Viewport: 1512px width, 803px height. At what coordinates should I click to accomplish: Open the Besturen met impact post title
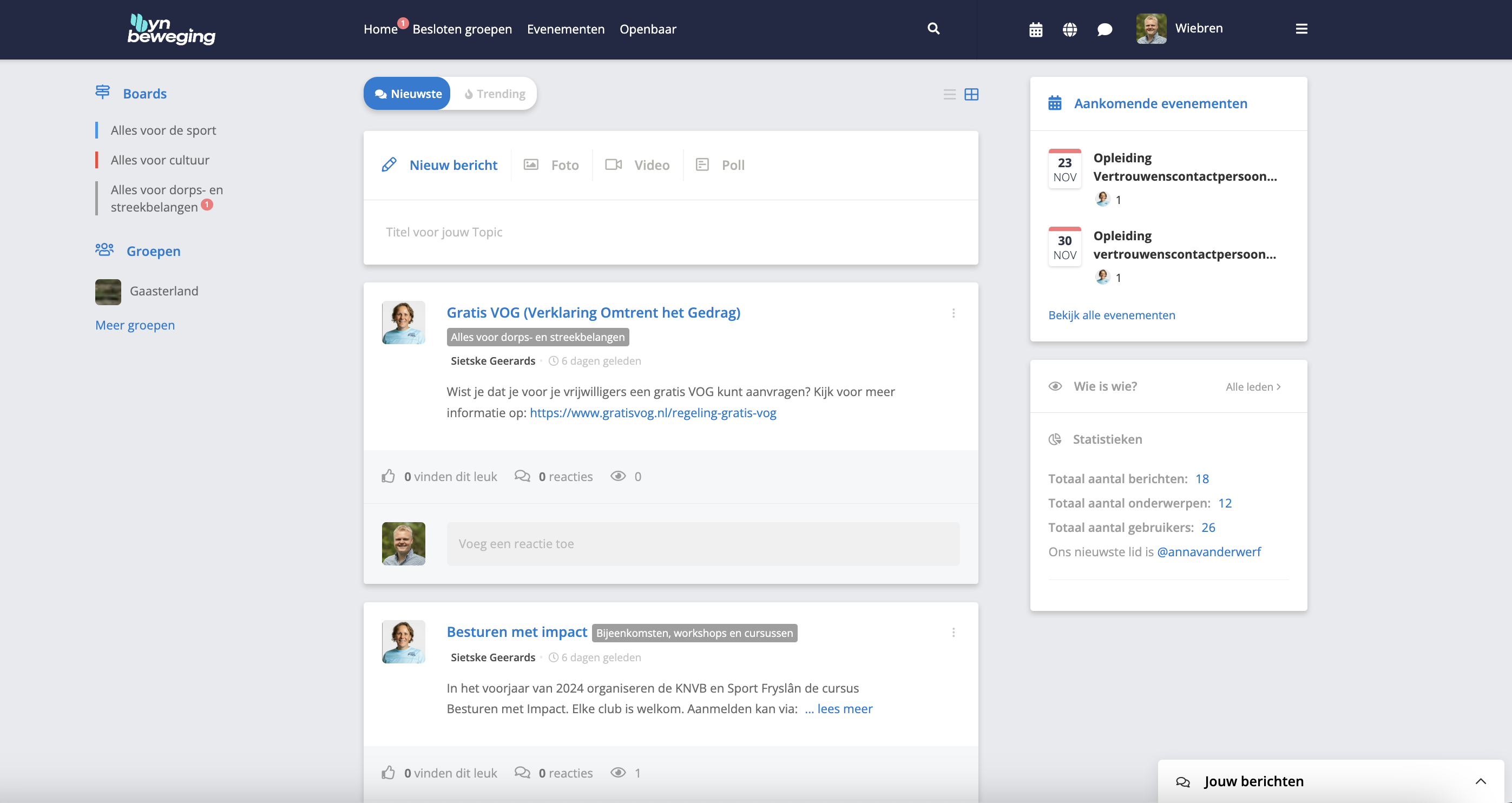point(516,631)
